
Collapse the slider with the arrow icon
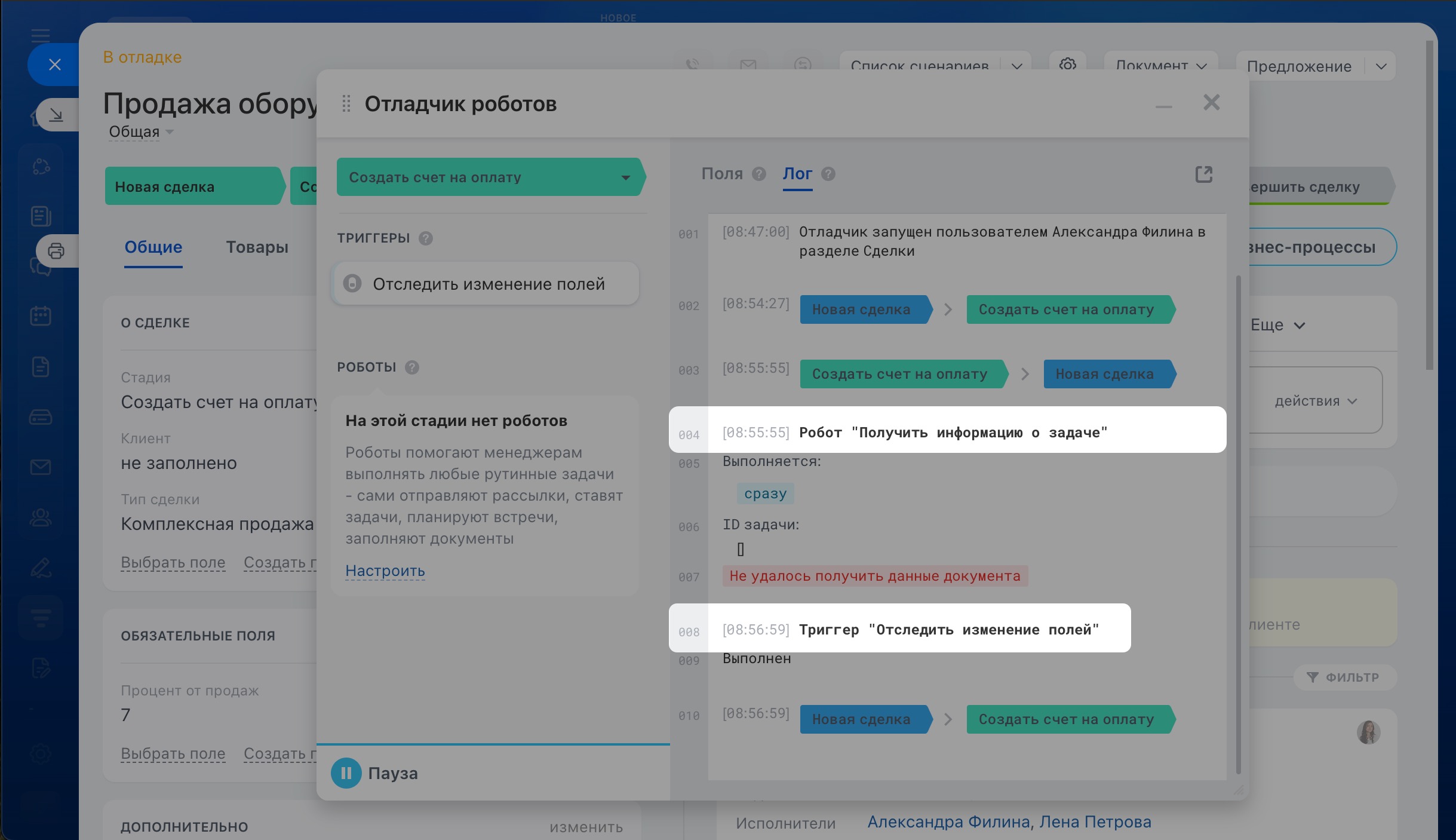pyautogui.click(x=56, y=114)
